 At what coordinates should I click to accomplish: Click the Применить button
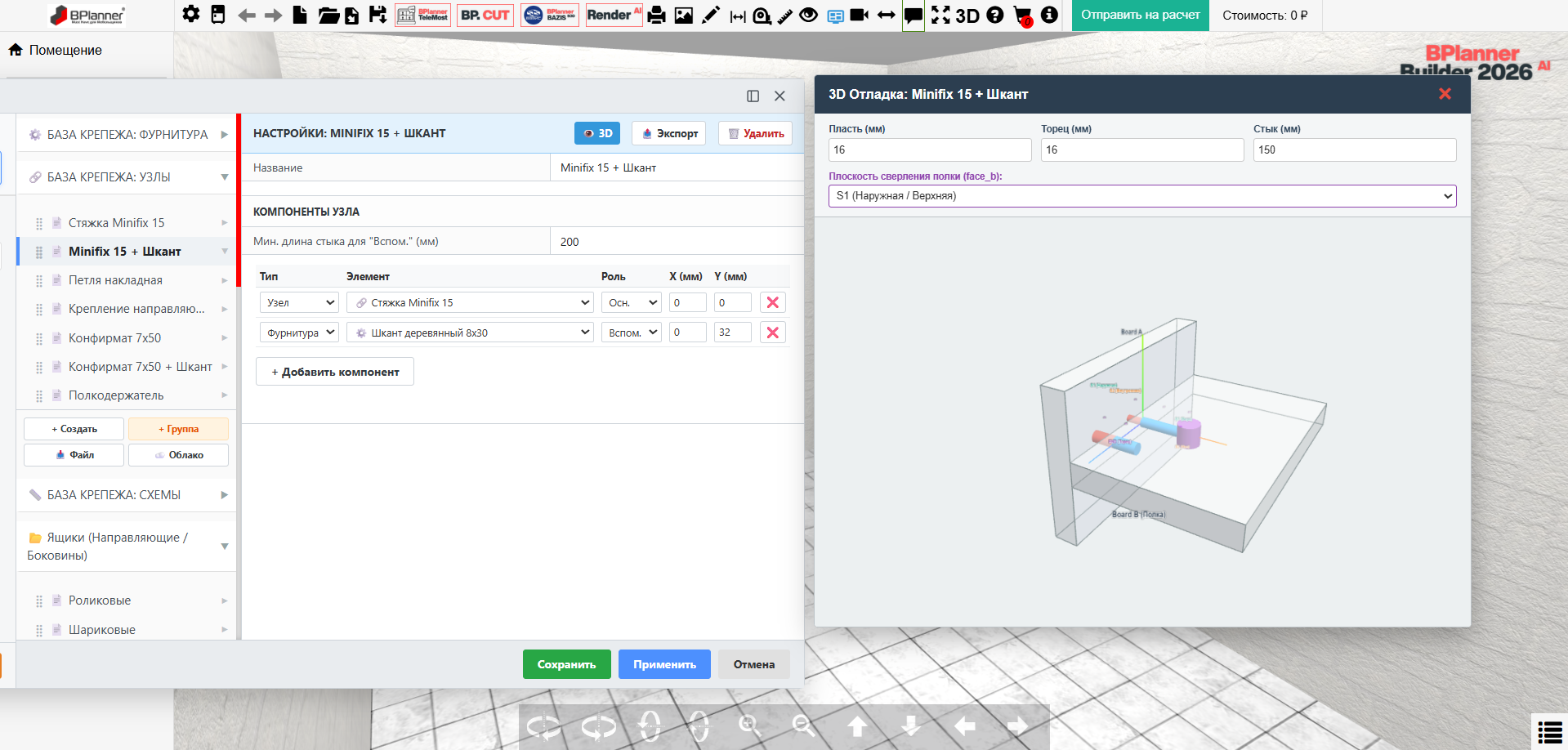(x=664, y=664)
